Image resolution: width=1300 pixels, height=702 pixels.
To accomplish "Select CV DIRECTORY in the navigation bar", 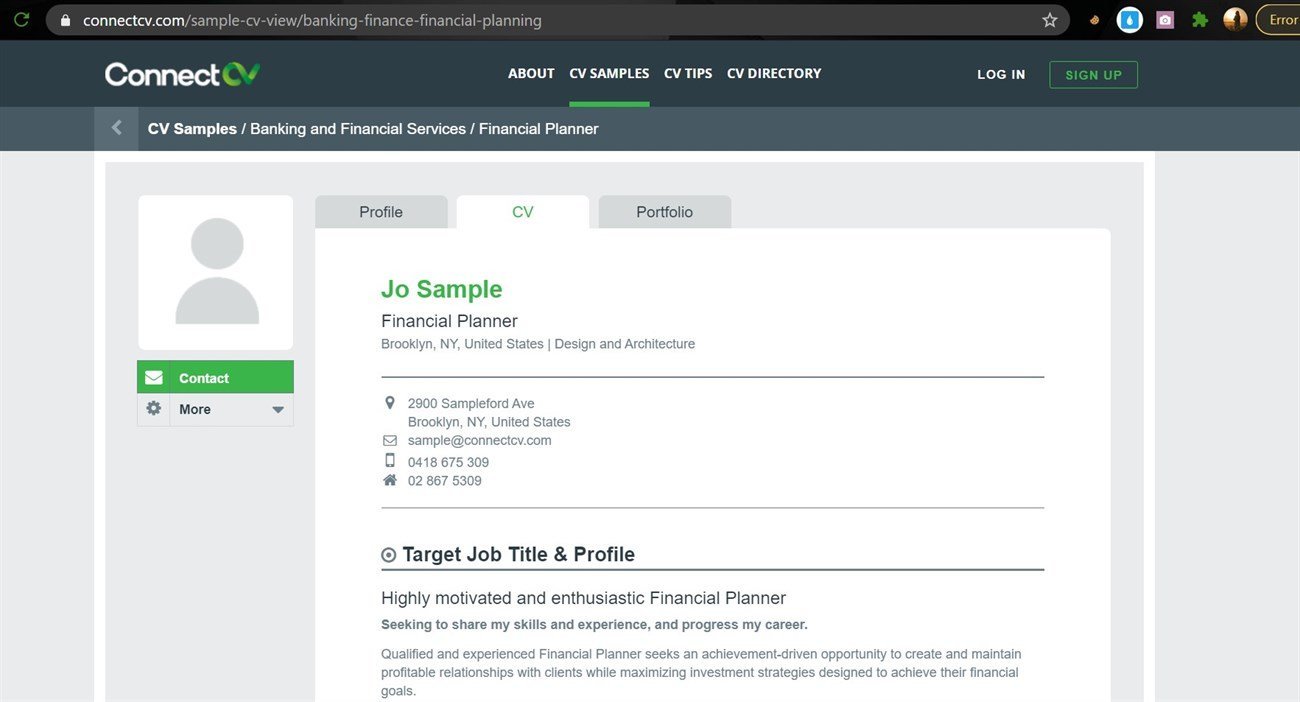I will 773,72.
